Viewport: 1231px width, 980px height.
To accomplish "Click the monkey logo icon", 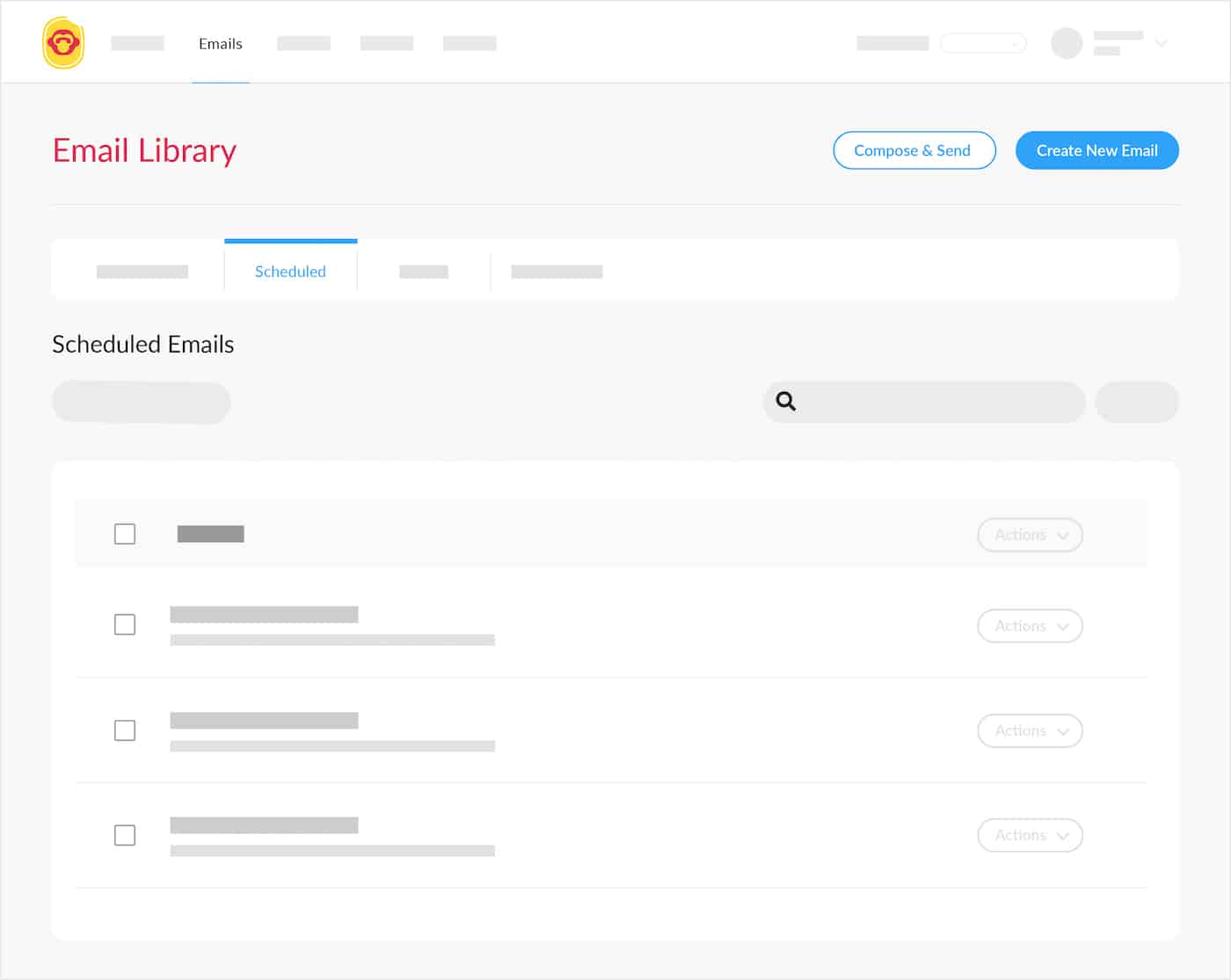I will point(63,42).
